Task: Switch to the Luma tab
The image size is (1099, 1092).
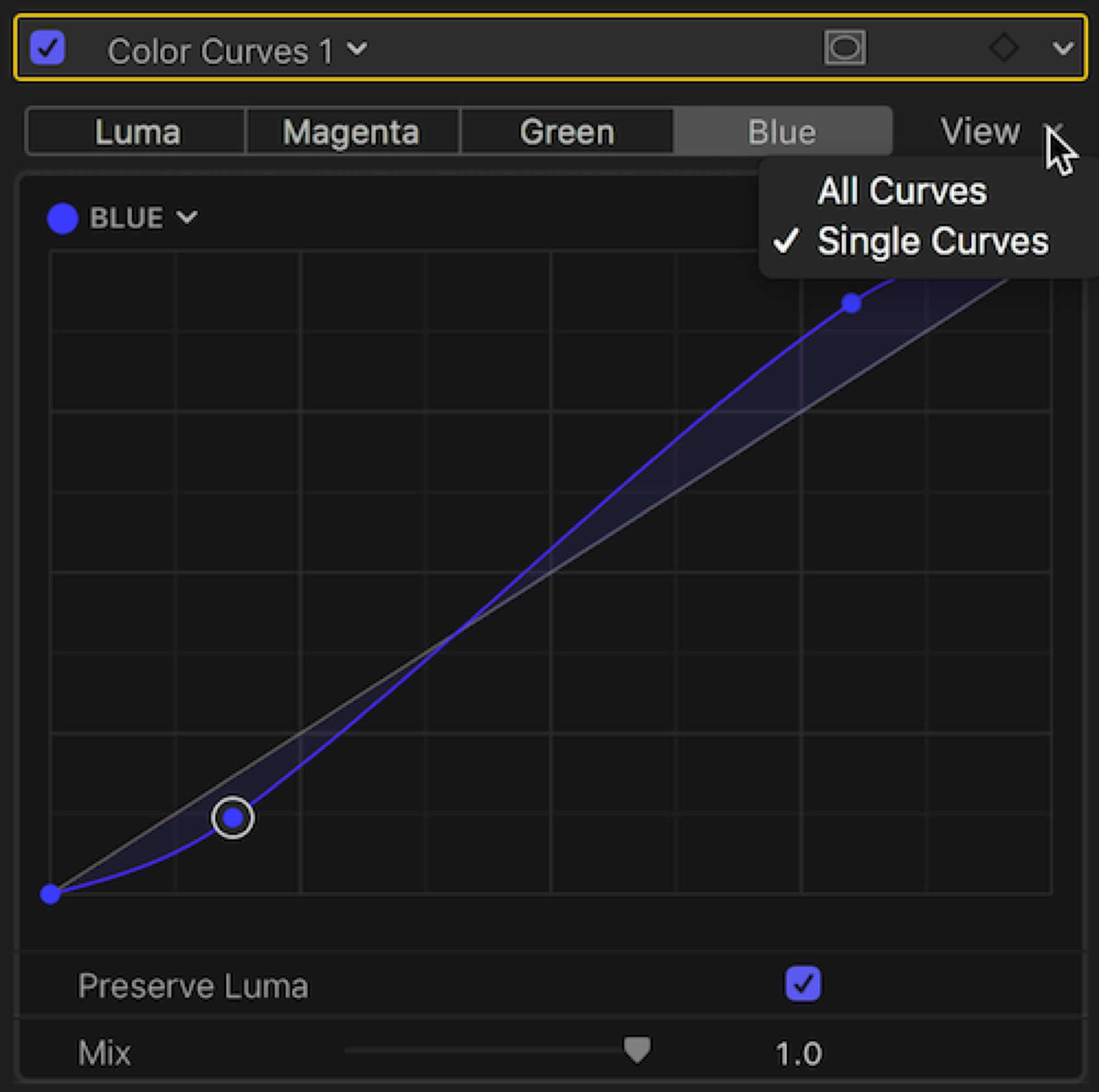Action: pos(137,131)
